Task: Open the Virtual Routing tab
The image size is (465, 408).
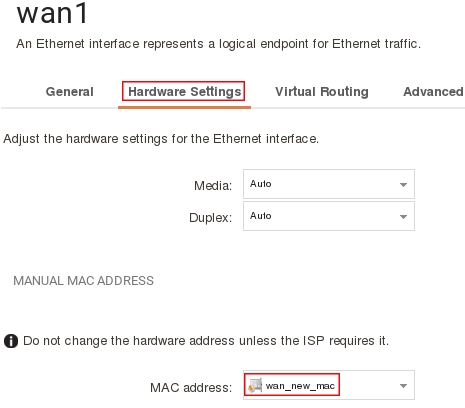Action: 322,92
